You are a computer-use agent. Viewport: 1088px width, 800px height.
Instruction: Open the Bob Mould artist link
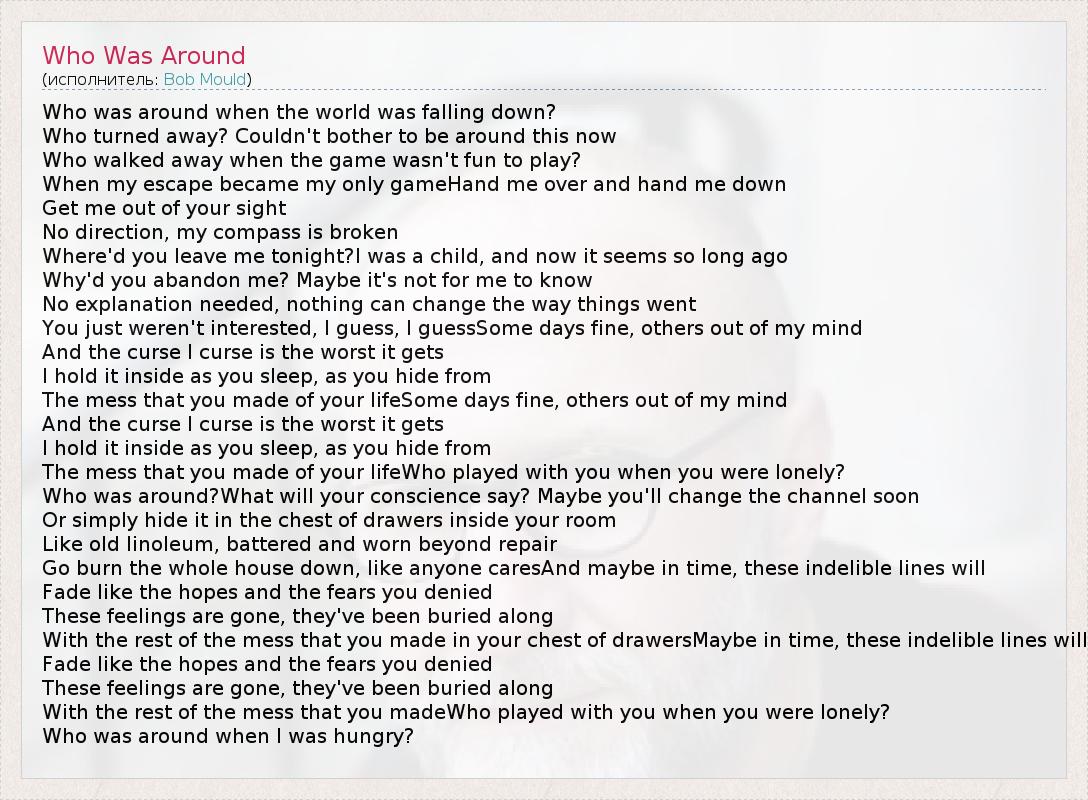point(205,79)
